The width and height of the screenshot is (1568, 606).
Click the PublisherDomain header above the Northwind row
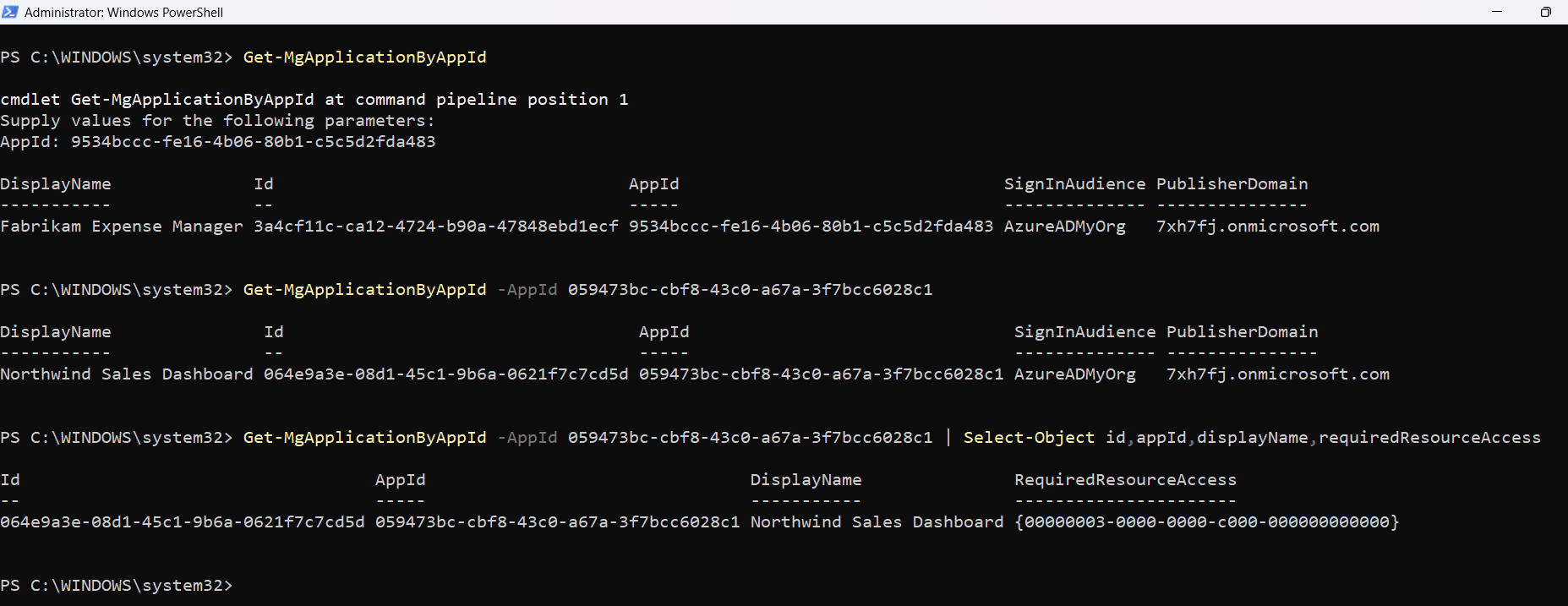[1242, 332]
